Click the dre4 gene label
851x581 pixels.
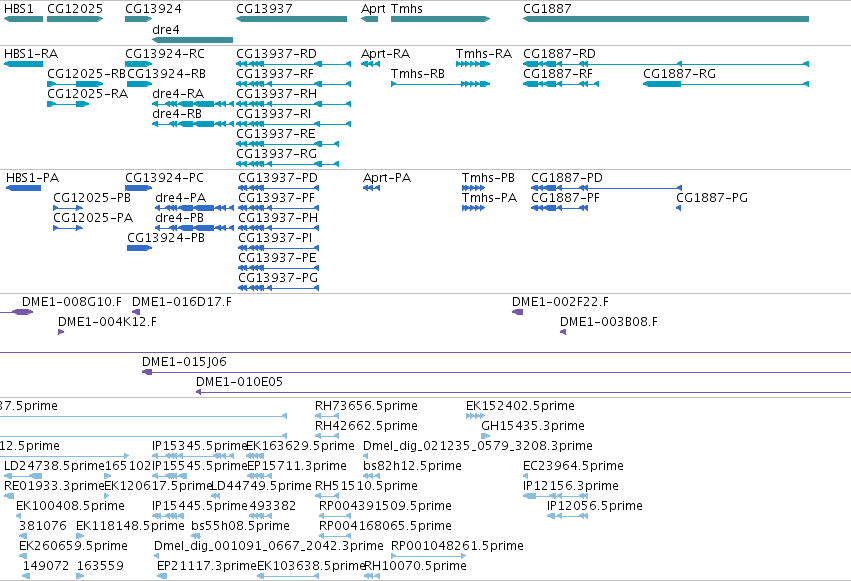coord(166,29)
